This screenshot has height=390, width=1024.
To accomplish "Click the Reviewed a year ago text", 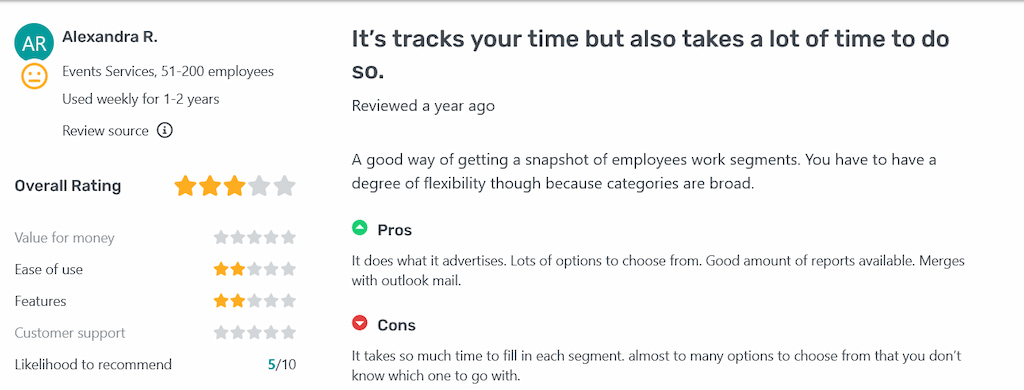I will pos(423,106).
